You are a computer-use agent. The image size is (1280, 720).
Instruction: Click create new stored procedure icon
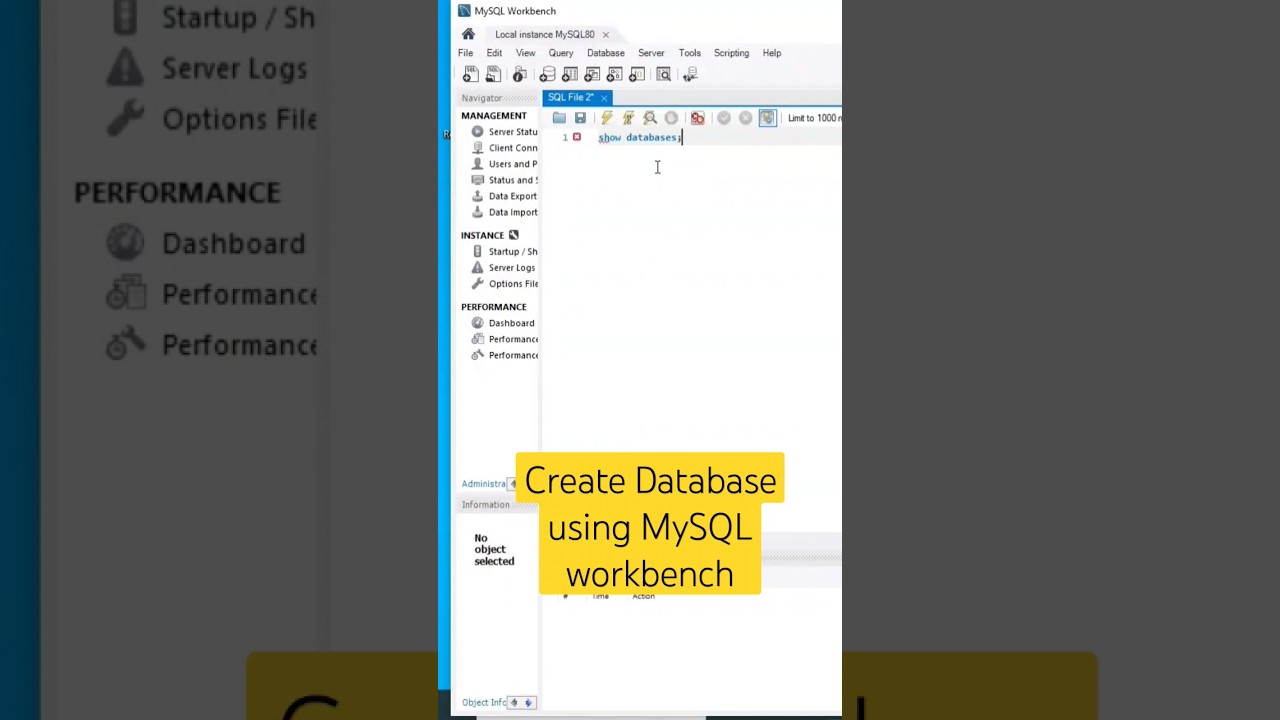pos(614,75)
